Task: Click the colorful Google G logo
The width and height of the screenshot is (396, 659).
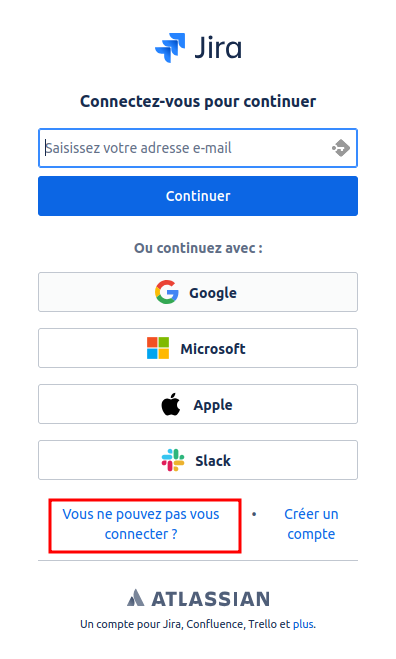Action: pos(166,292)
